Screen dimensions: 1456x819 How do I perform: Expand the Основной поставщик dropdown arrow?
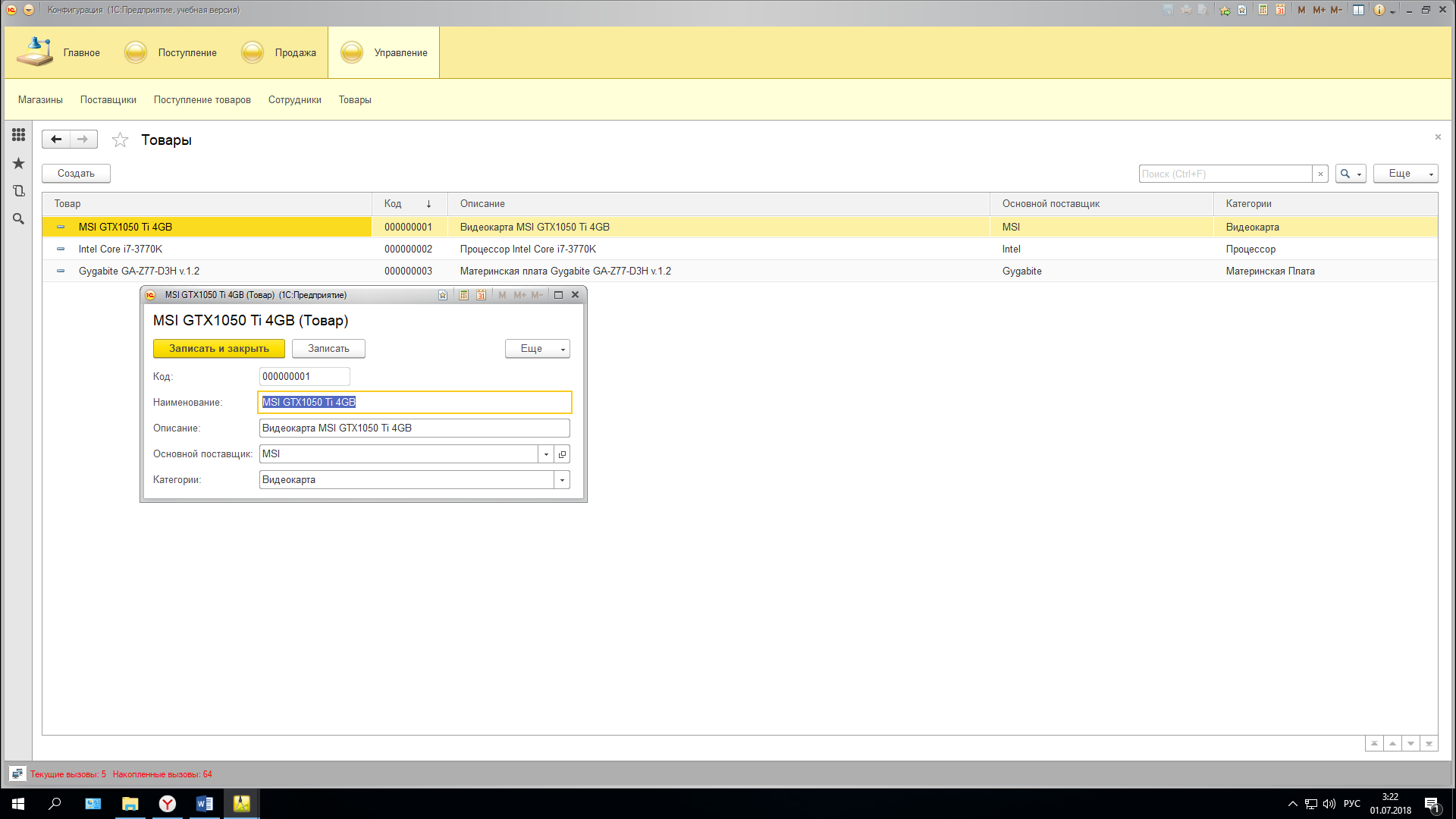tap(546, 454)
